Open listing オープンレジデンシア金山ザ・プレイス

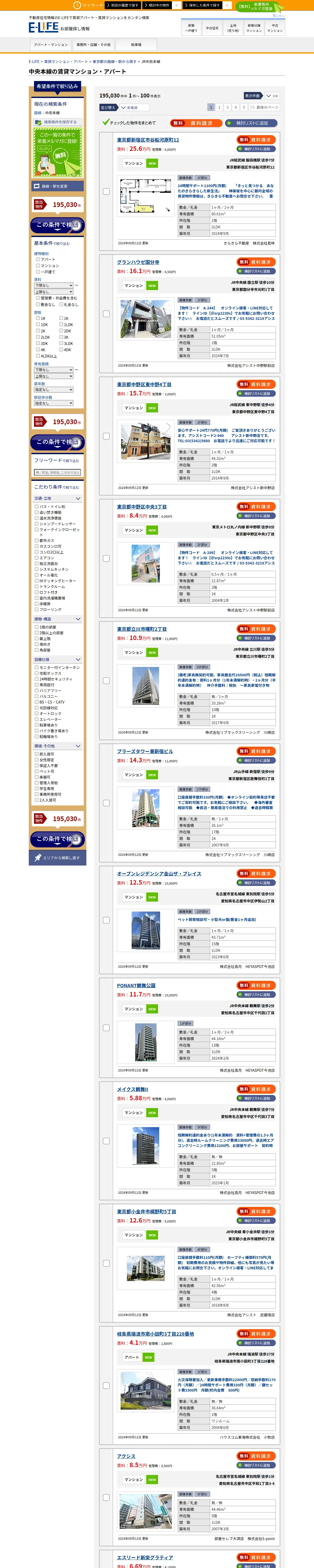pyautogui.click(x=159, y=873)
